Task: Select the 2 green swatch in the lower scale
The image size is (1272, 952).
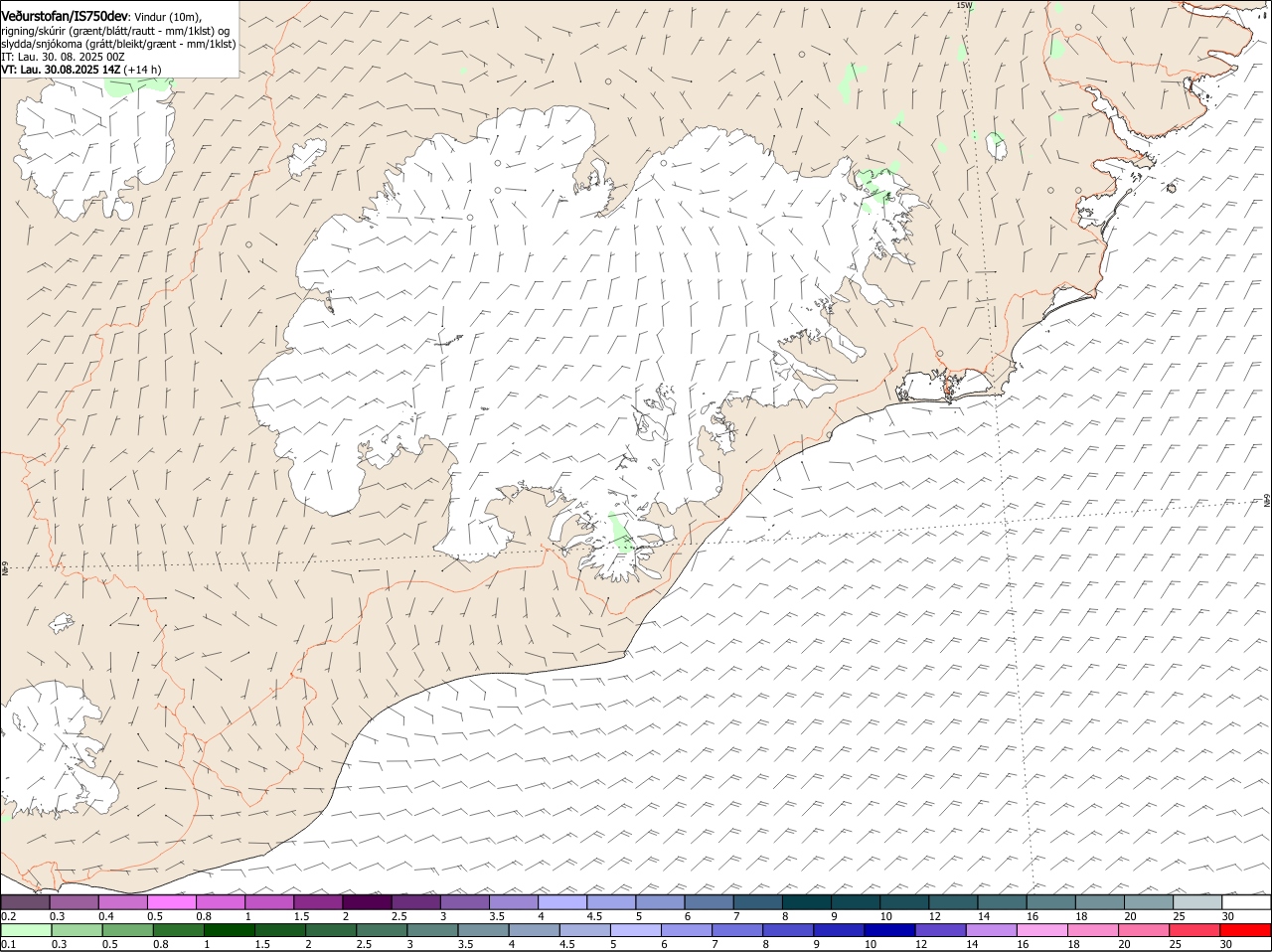Action: coord(330,931)
